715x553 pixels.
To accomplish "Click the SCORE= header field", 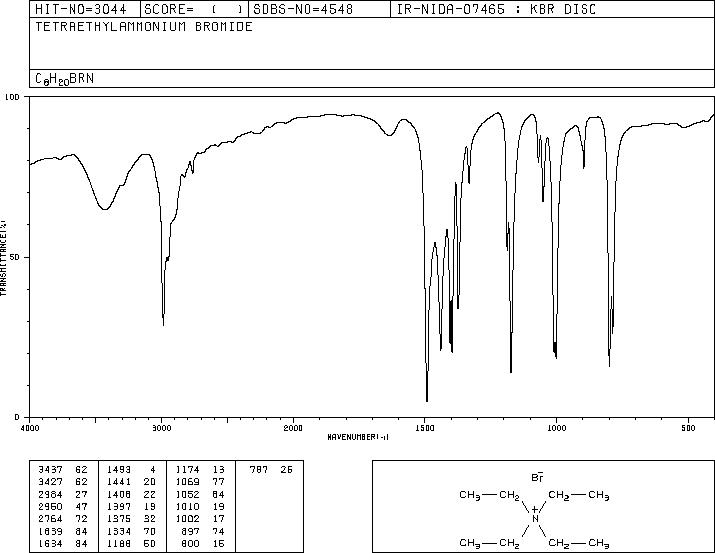I will (x=194, y=9).
